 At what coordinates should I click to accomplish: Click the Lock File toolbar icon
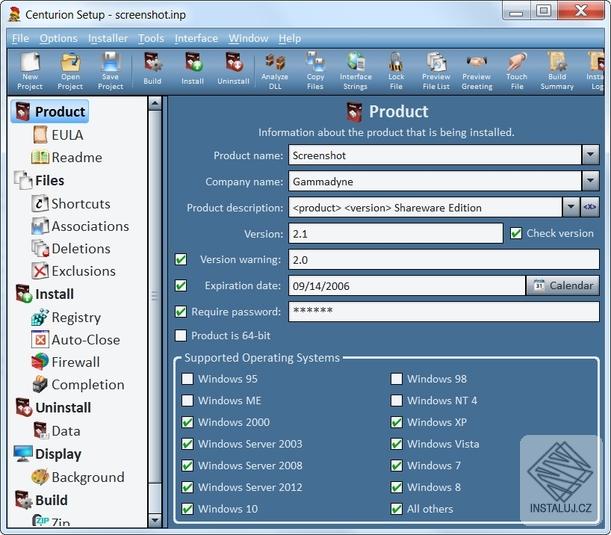396,72
